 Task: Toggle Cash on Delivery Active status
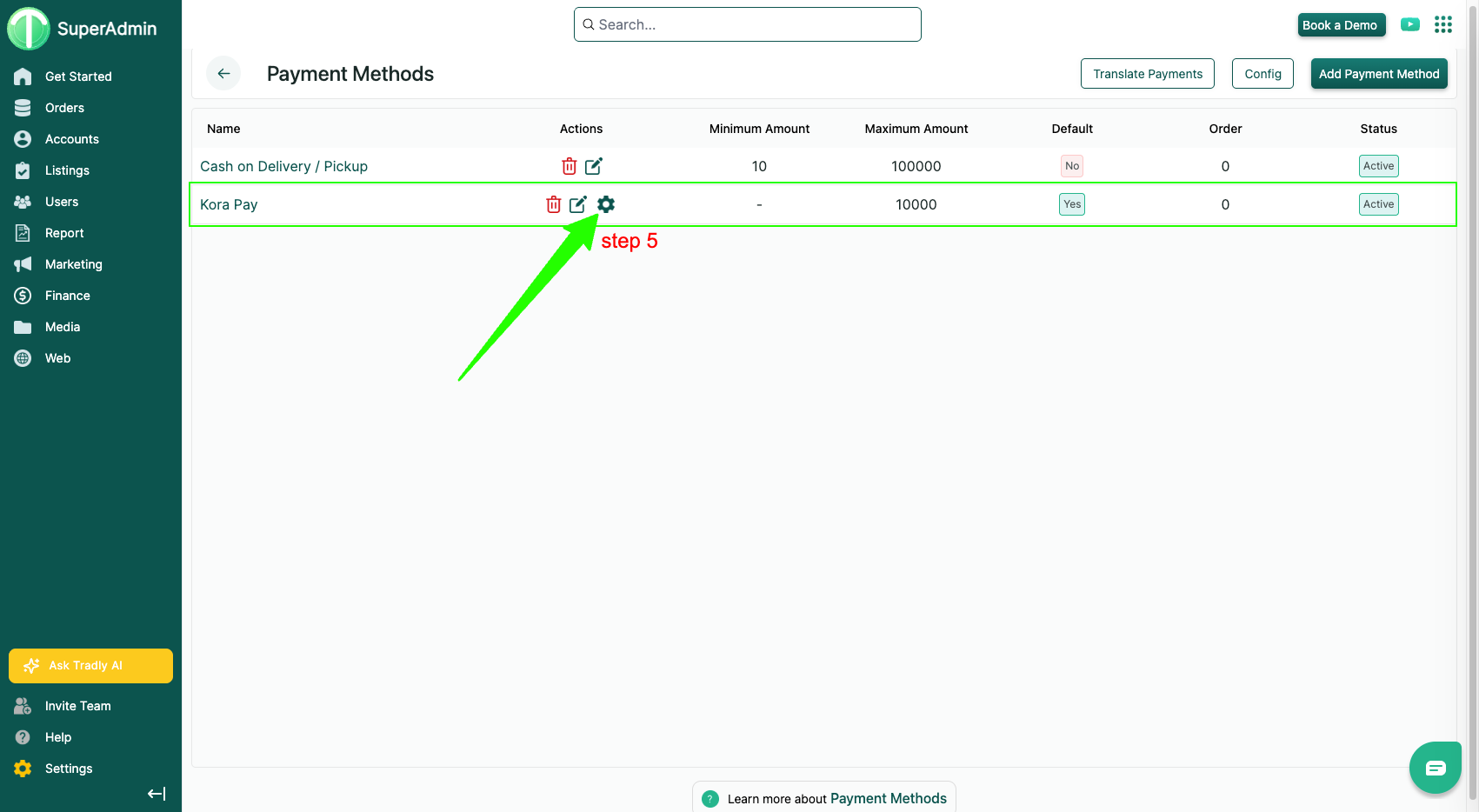(x=1378, y=166)
